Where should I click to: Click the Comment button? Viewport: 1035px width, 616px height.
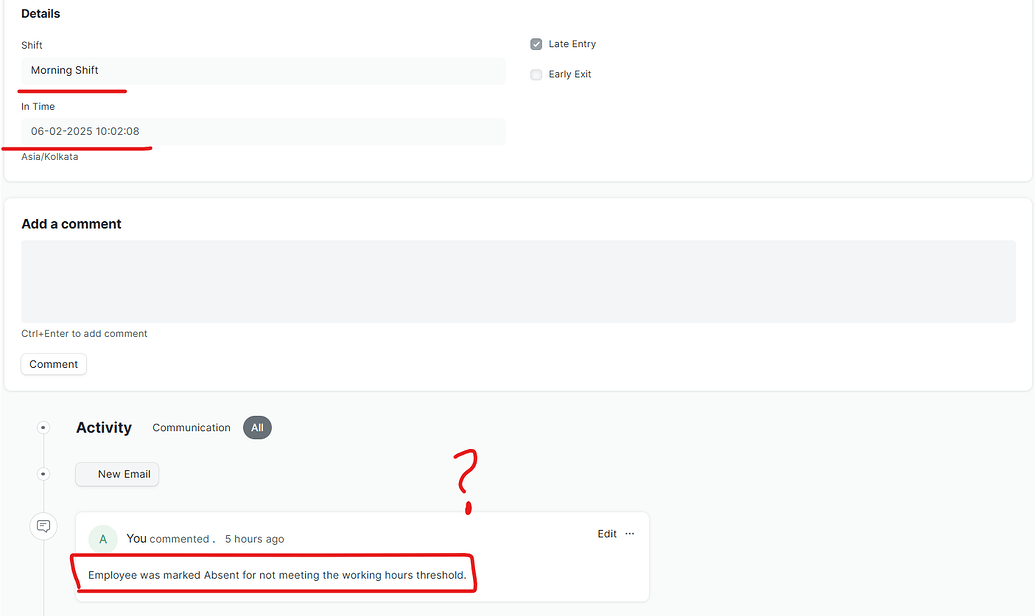pyautogui.click(x=53, y=364)
